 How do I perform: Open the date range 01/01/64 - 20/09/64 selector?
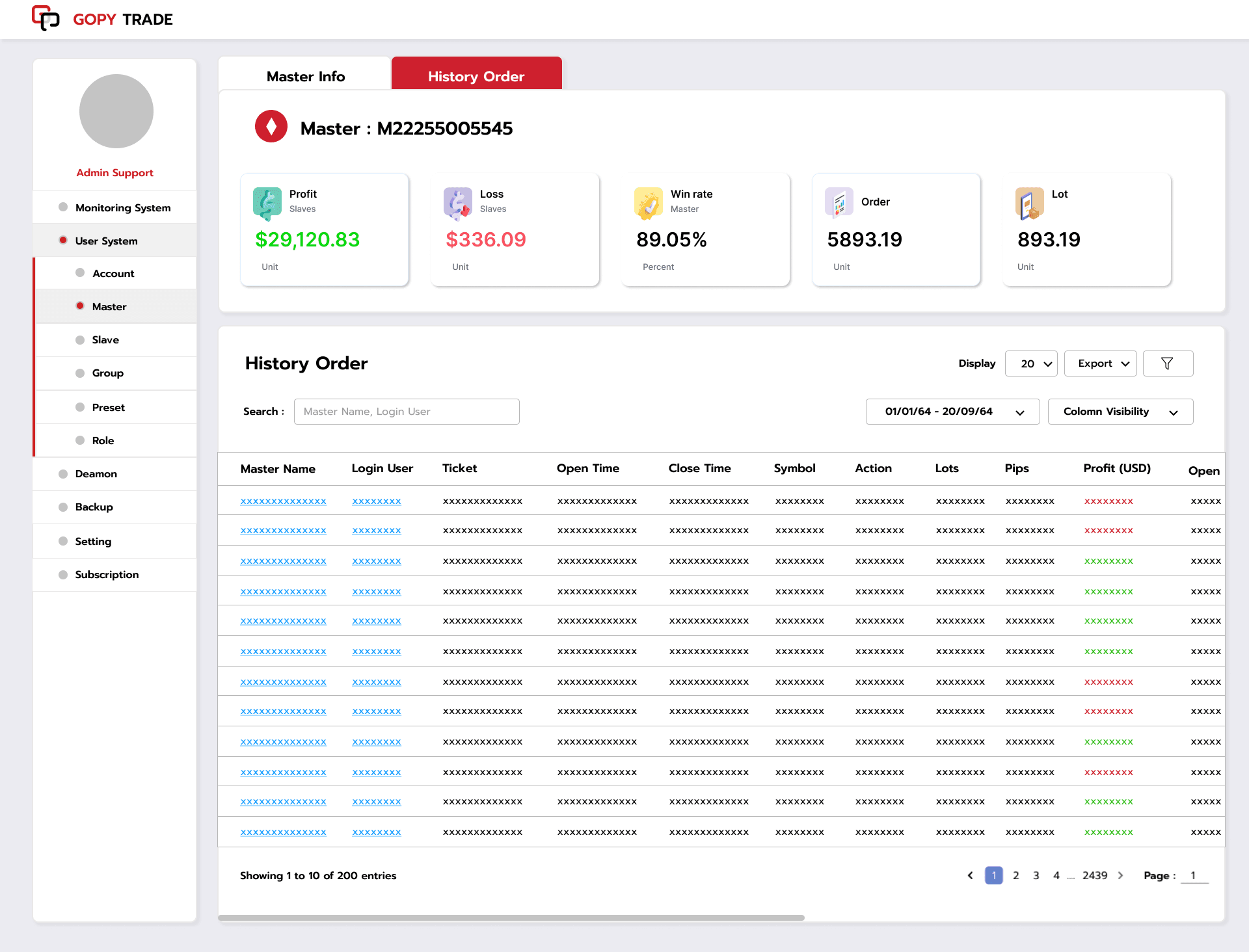click(x=952, y=411)
